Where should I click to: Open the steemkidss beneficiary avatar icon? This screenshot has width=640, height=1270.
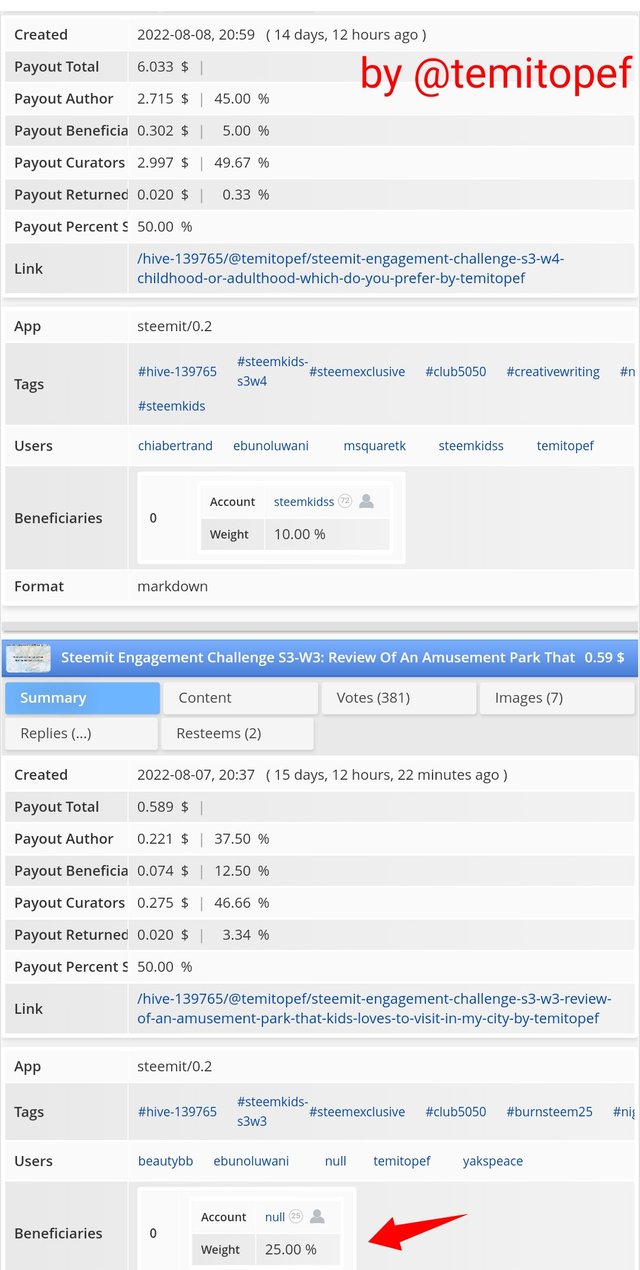click(366, 501)
